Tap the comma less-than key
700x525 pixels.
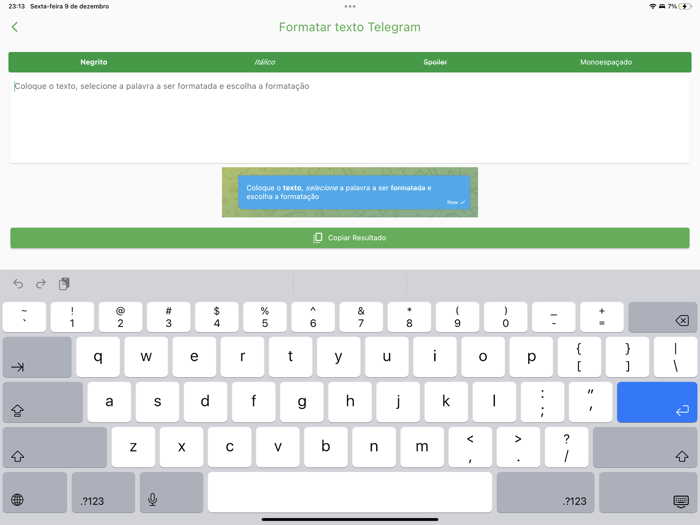pos(471,447)
